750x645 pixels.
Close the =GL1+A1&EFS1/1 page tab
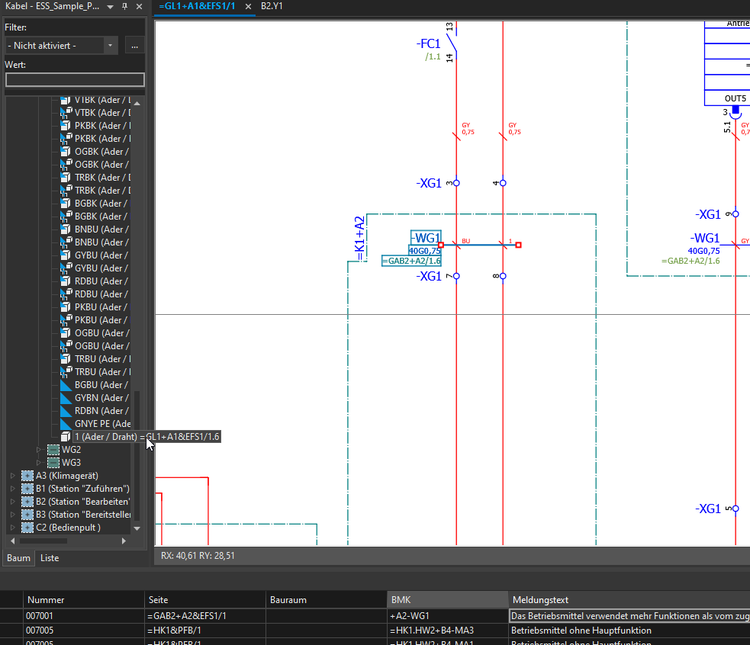coord(248,7)
